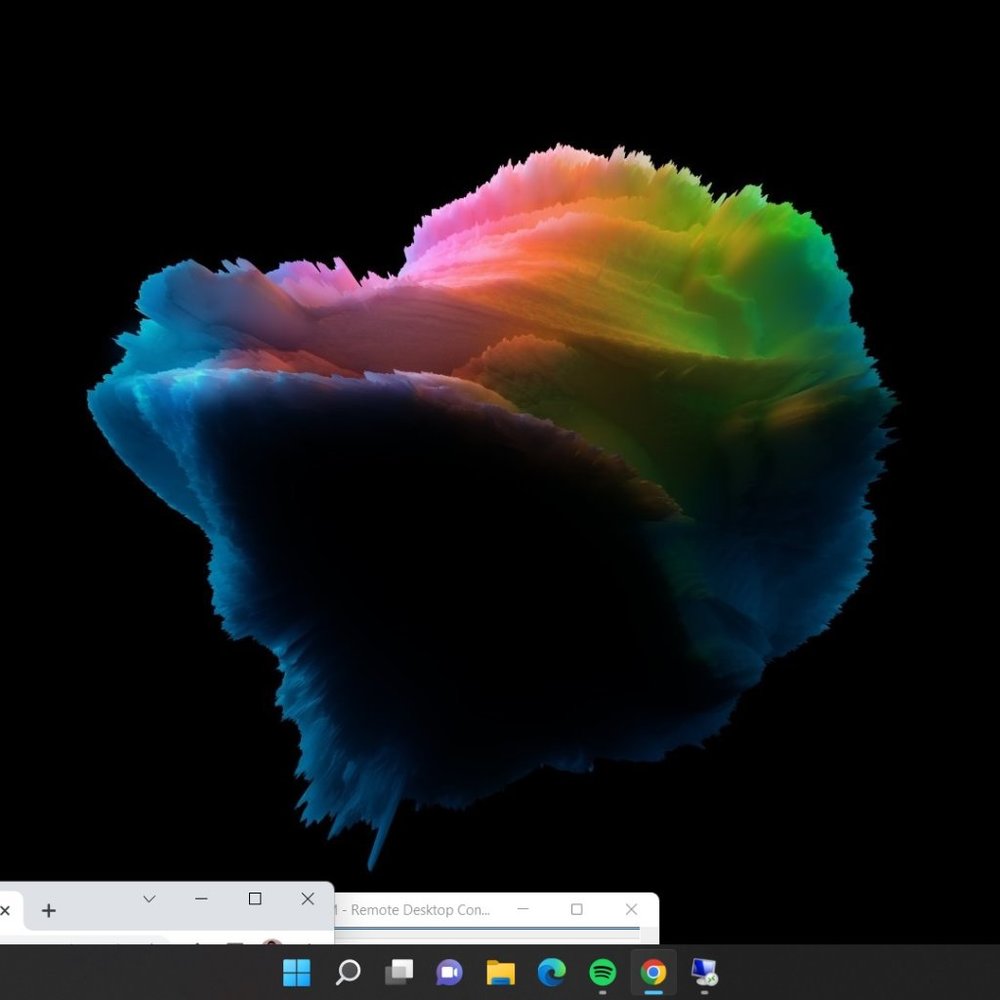Open taskbar Search magnifier
Screen dimensions: 1000x1000
348,972
